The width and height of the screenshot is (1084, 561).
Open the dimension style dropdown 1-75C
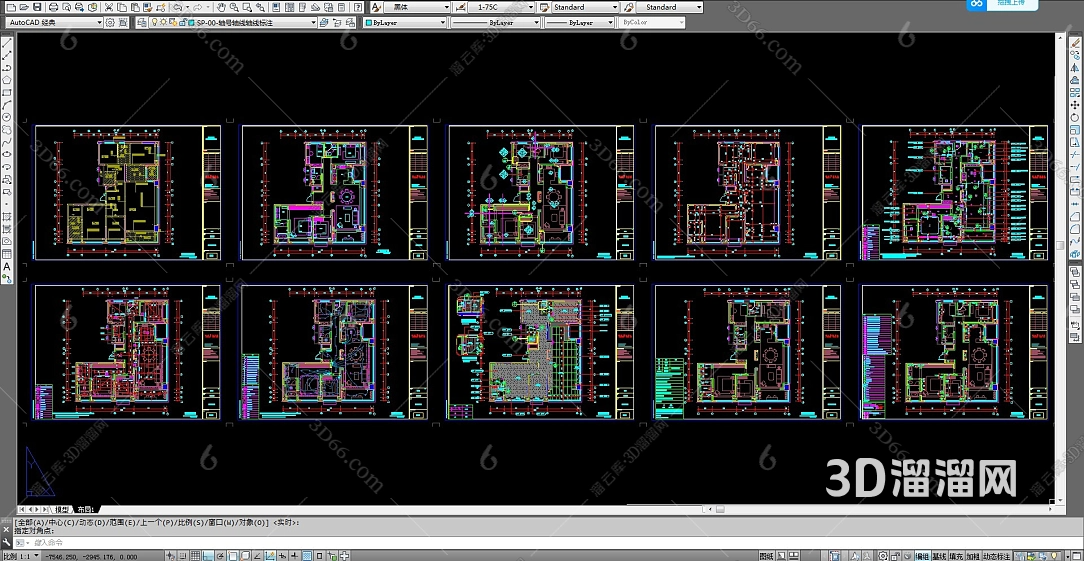[x=501, y=7]
